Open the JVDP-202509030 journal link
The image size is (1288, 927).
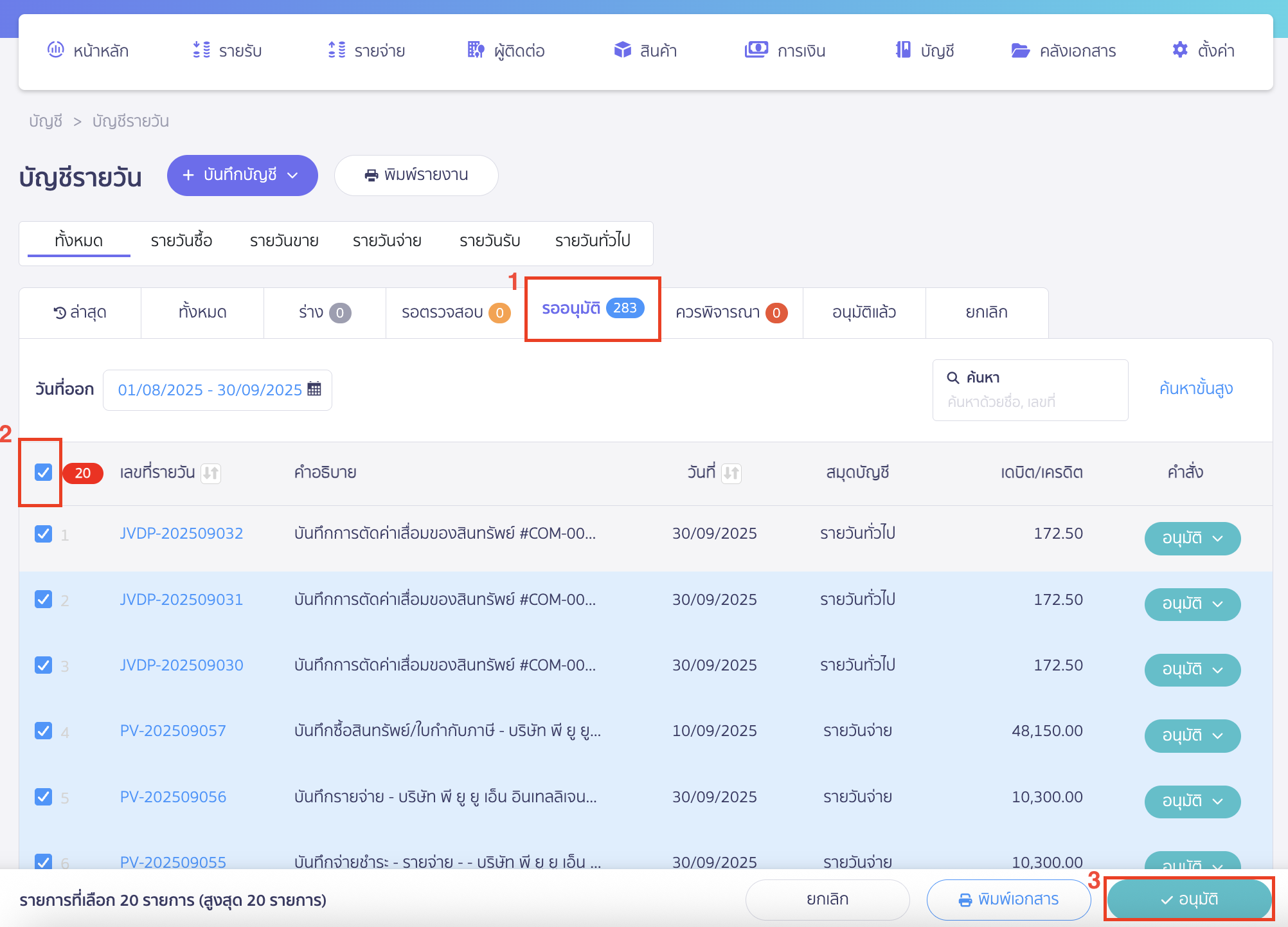(x=181, y=665)
